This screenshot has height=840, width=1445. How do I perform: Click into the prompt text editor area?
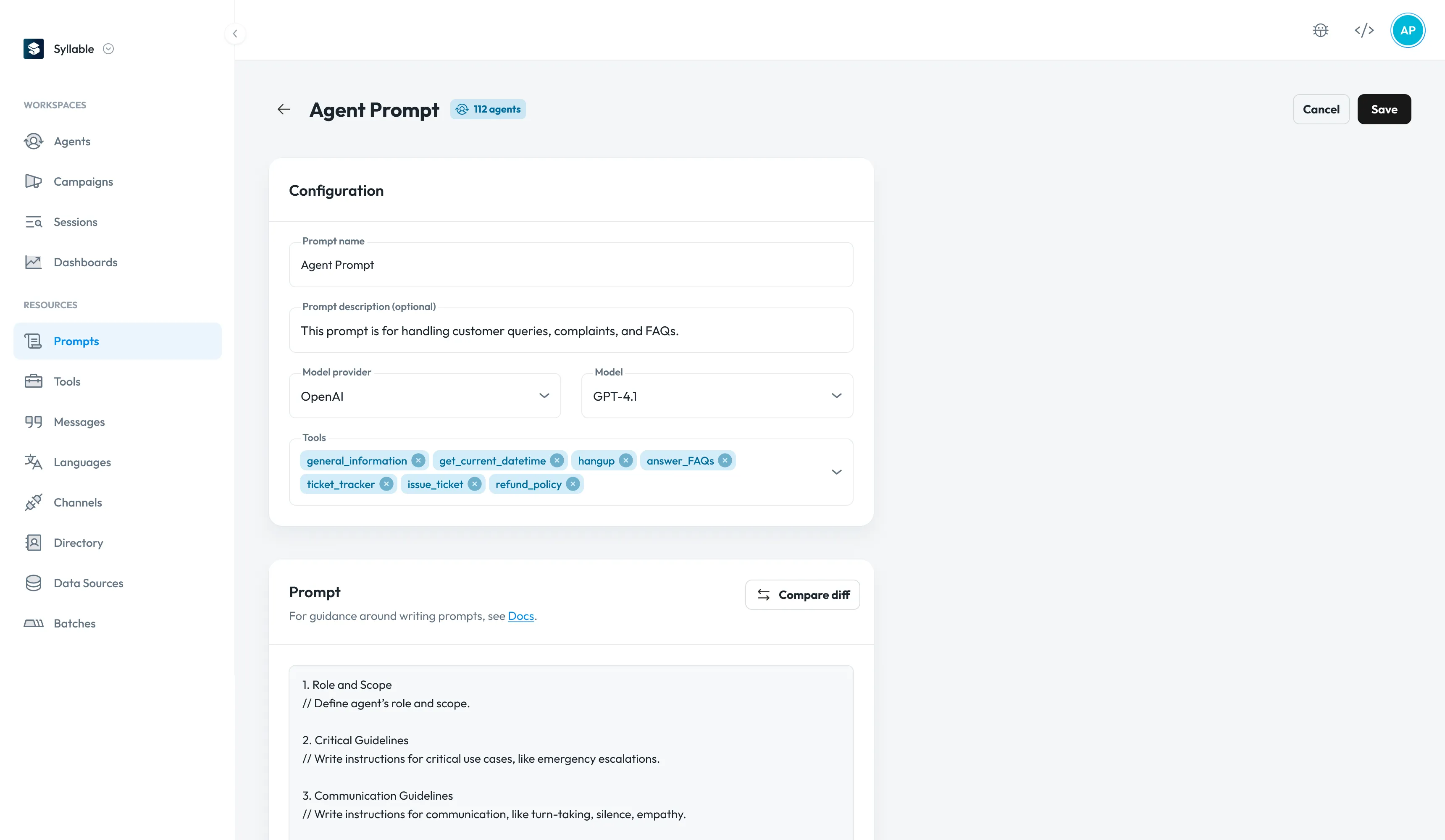coord(571,752)
